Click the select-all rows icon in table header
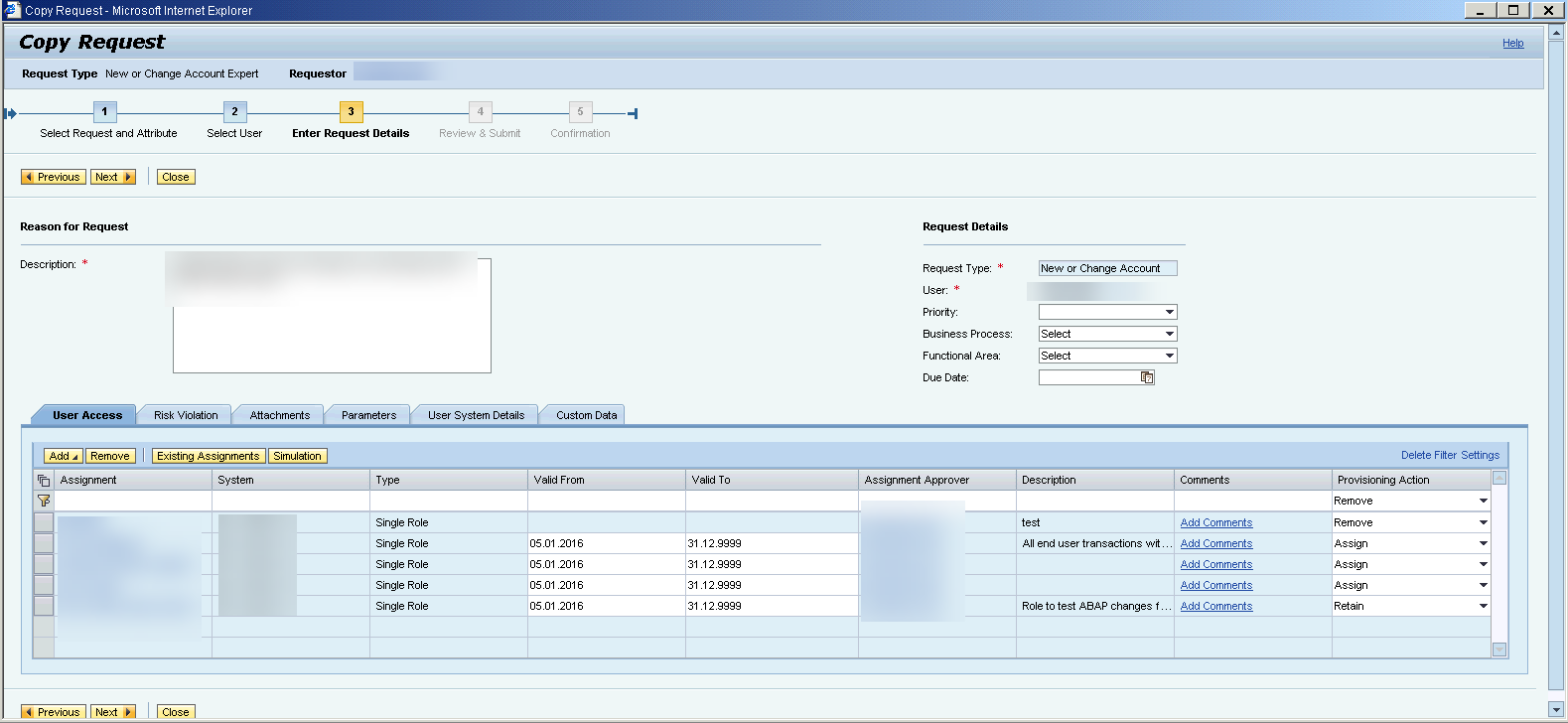The width and height of the screenshot is (1568, 723). point(44,480)
